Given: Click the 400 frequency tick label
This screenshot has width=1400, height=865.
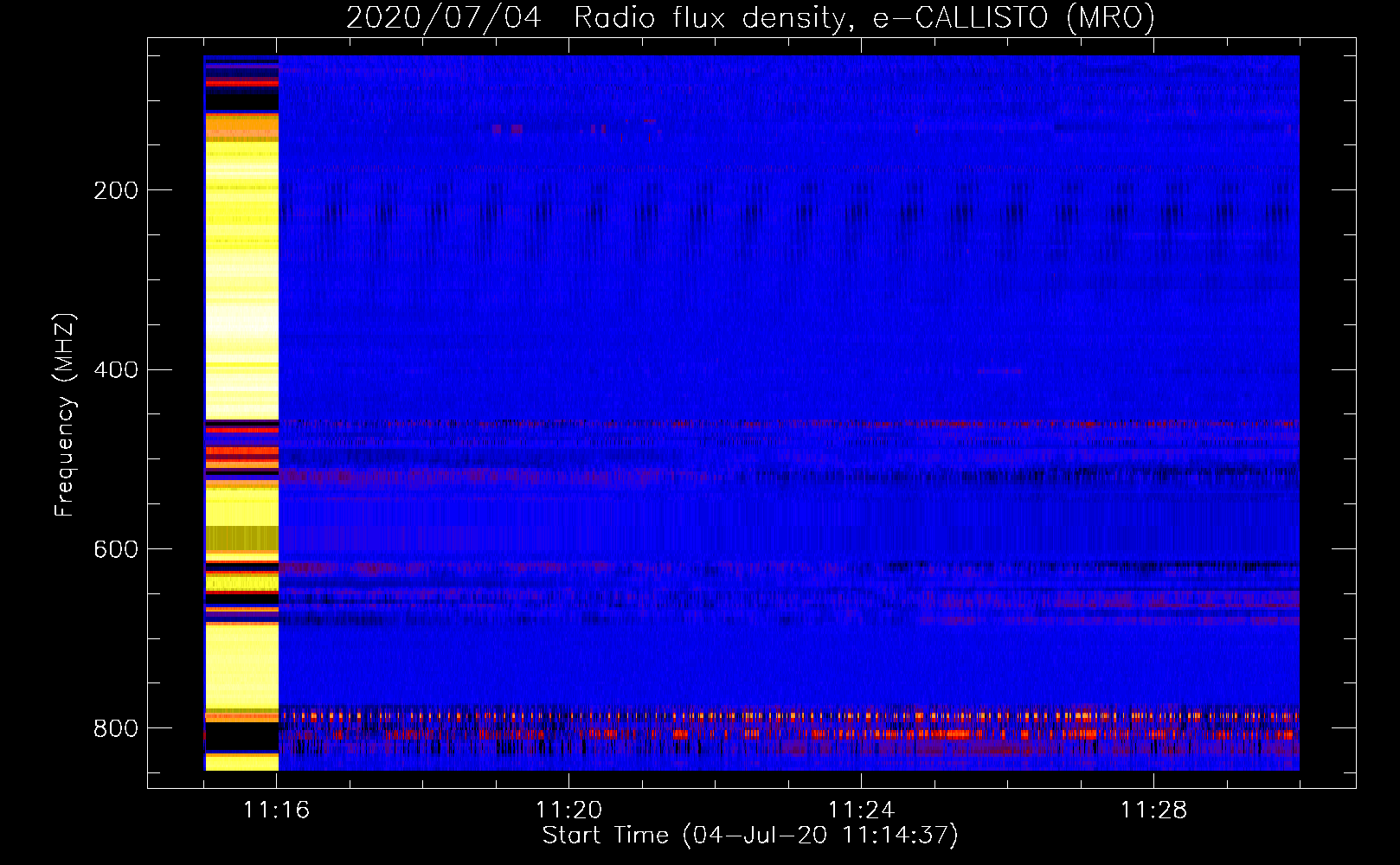Looking at the screenshot, I should pos(116,370).
